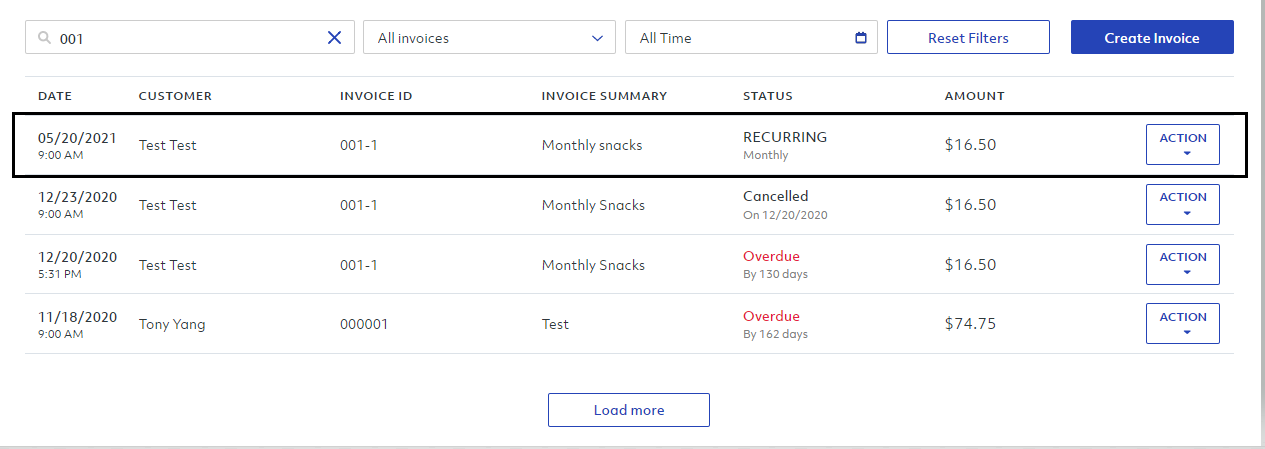The height and width of the screenshot is (449, 1265).
Task: Click the CUSTOMER column header
Action: coord(175,96)
